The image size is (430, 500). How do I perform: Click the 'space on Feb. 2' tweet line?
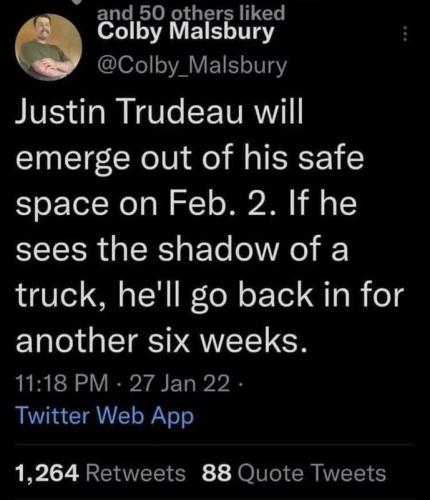[186, 204]
